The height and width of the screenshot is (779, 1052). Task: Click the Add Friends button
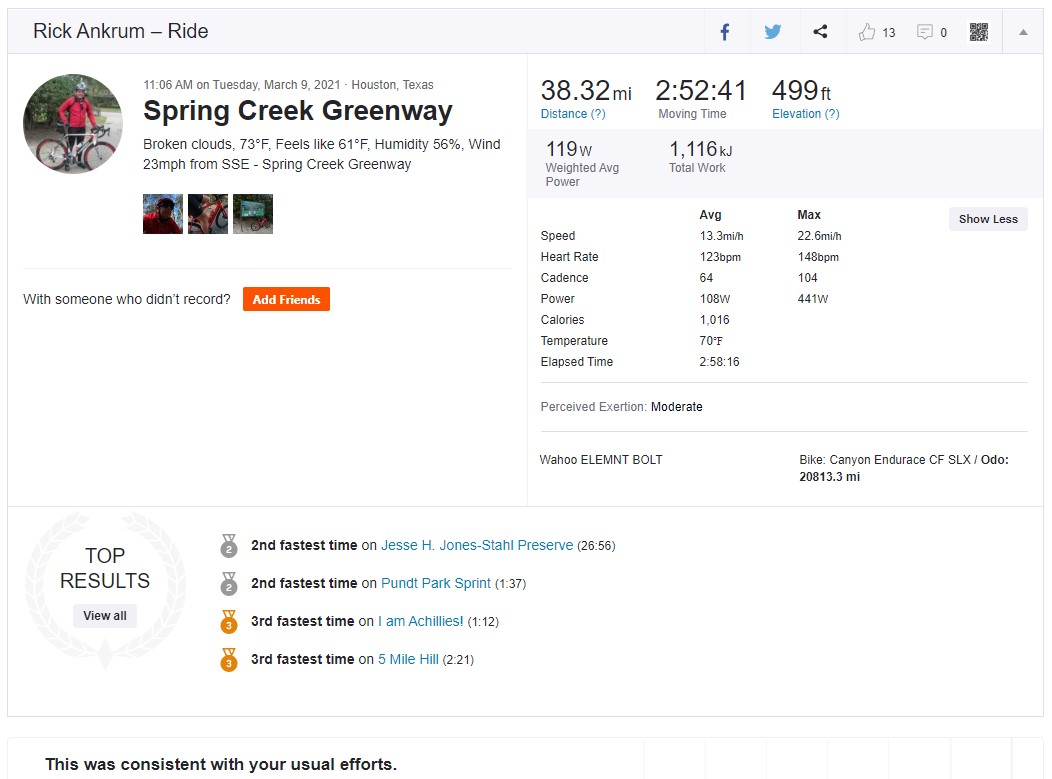point(286,299)
